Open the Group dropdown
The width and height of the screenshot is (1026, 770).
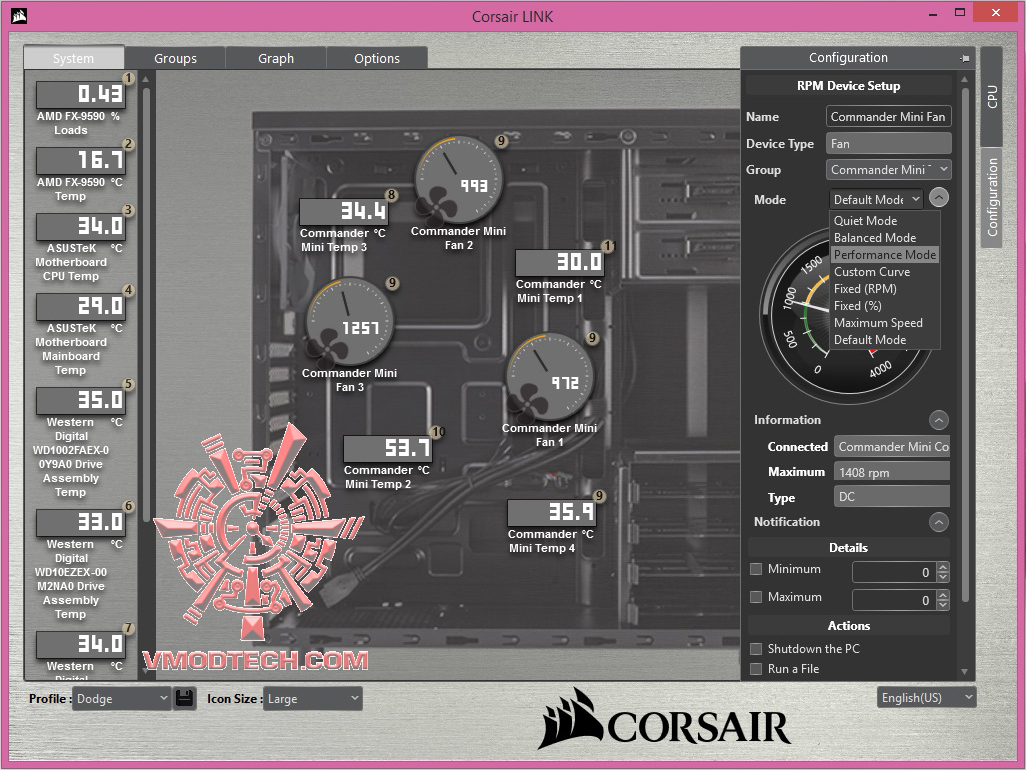click(x=889, y=170)
